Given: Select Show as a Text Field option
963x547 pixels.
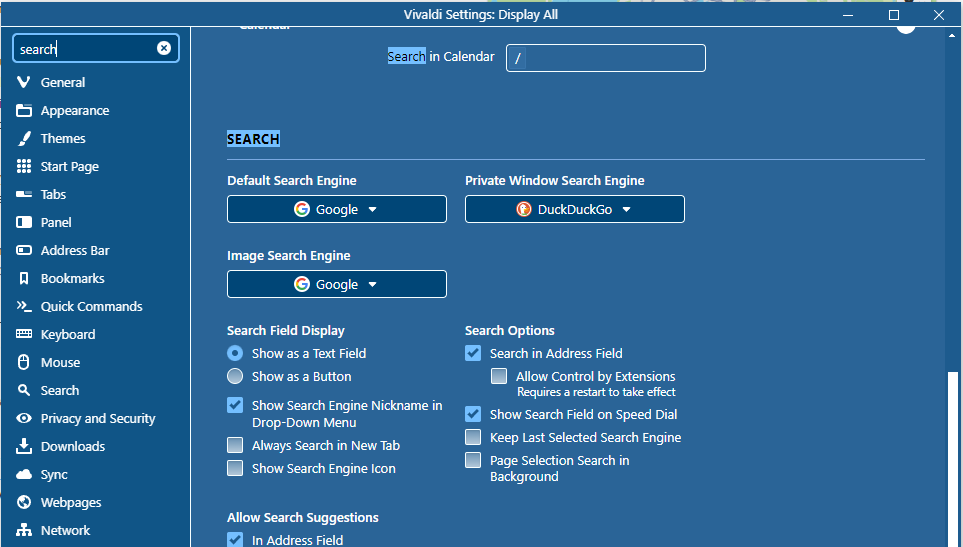Looking at the screenshot, I should 235,353.
